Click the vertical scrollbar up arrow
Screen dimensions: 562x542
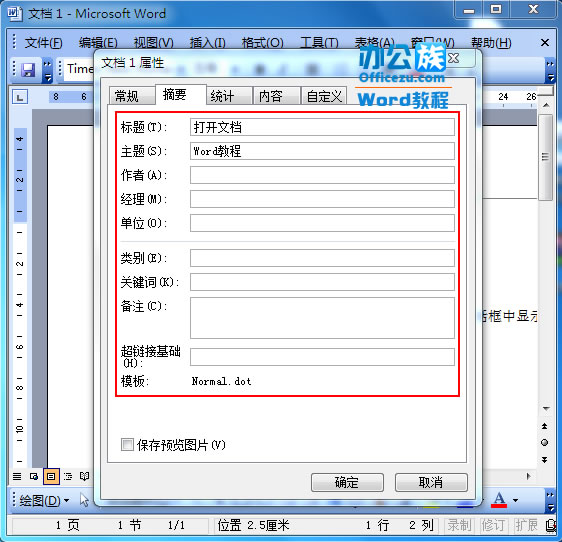[x=546, y=105]
